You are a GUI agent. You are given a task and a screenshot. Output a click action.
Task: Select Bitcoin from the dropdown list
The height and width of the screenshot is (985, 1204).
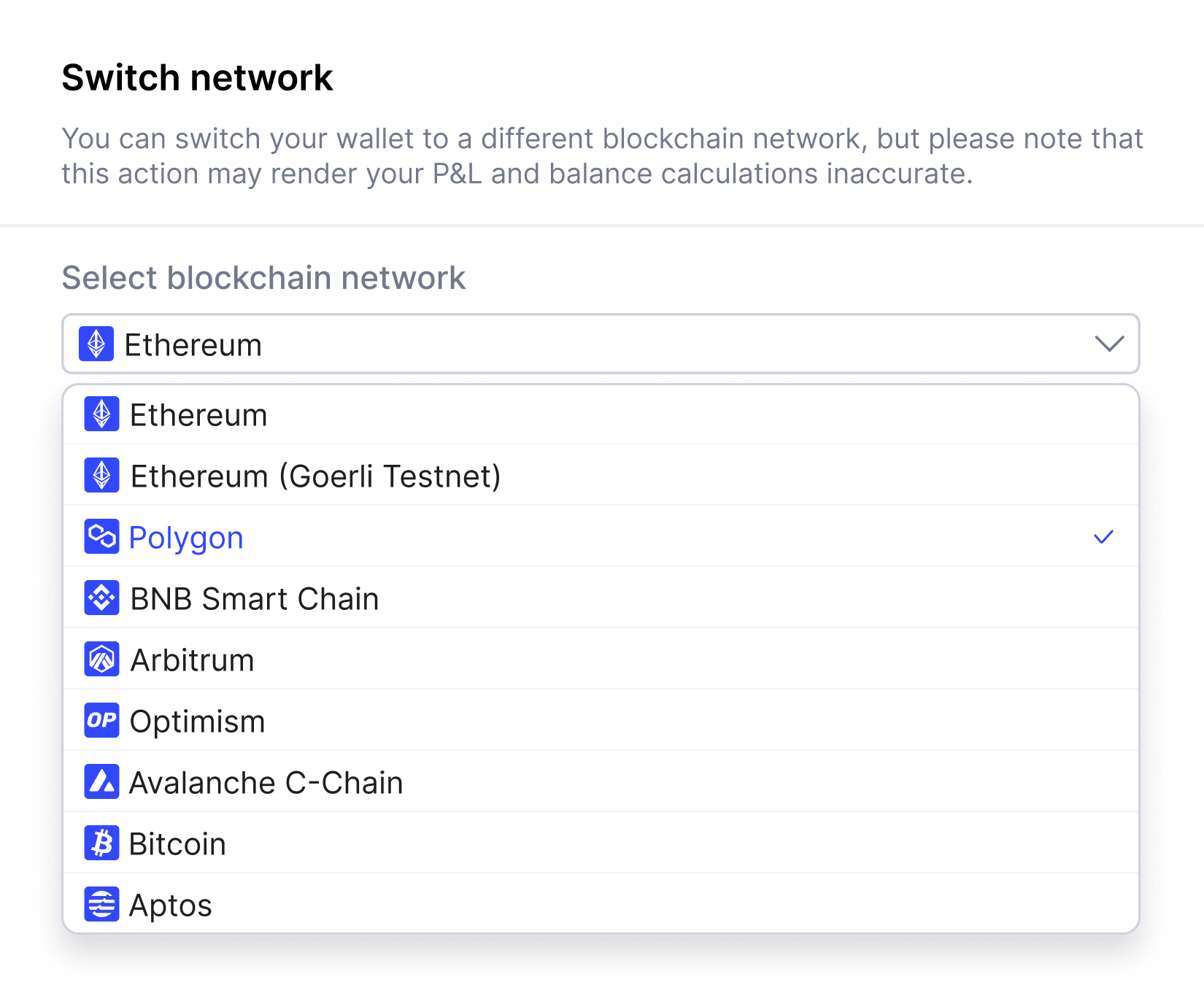601,843
